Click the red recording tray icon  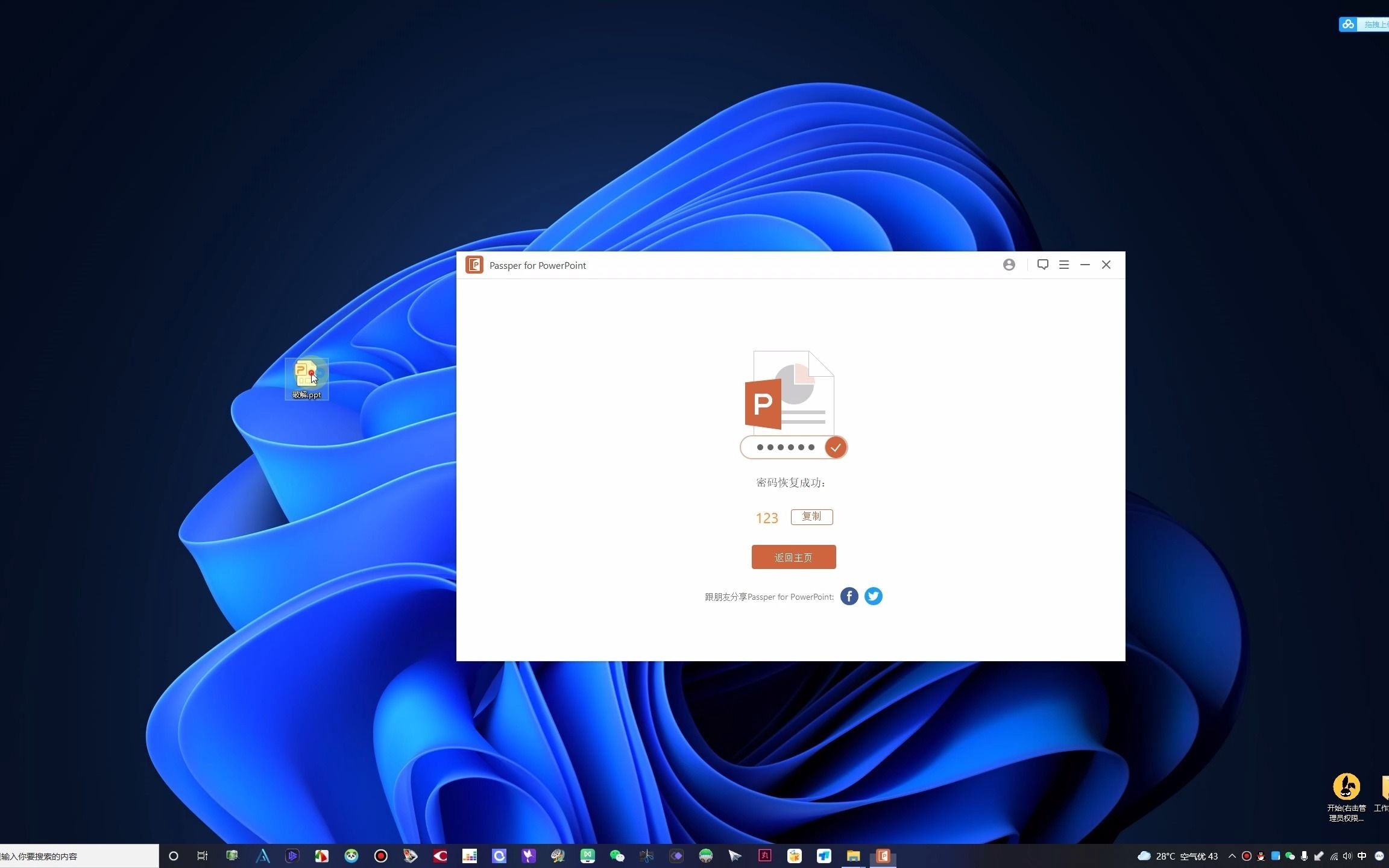click(x=1246, y=856)
